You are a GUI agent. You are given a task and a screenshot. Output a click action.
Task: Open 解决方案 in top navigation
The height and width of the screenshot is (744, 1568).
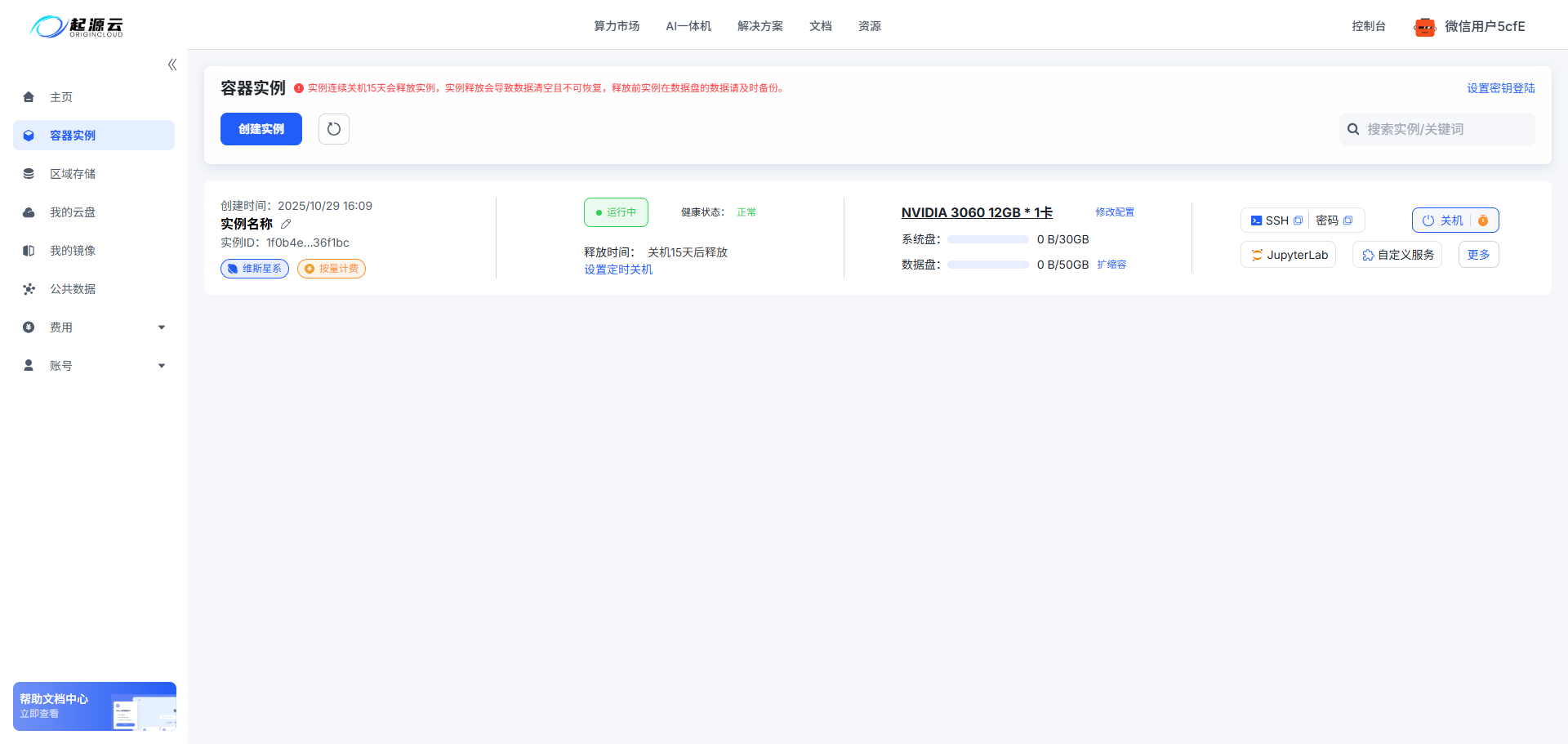tap(760, 26)
